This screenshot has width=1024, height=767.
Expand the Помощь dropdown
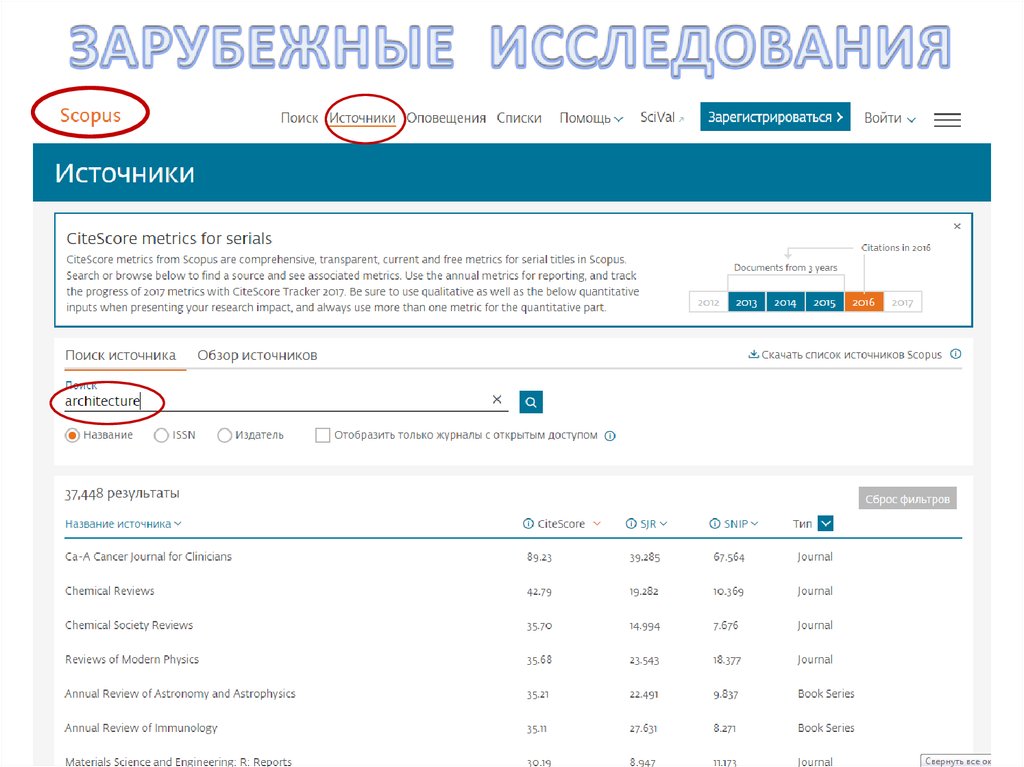point(591,118)
